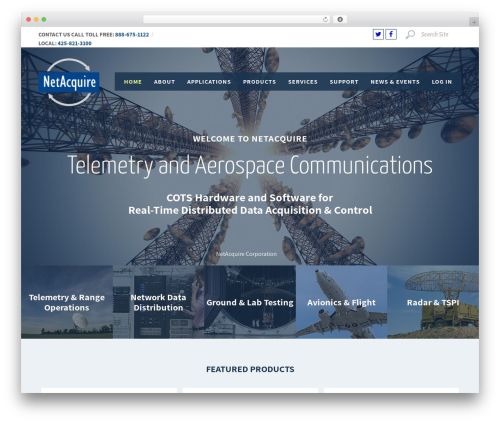The width and height of the screenshot is (500, 423).
Task: Go to the Home menu item
Action: 133,82
